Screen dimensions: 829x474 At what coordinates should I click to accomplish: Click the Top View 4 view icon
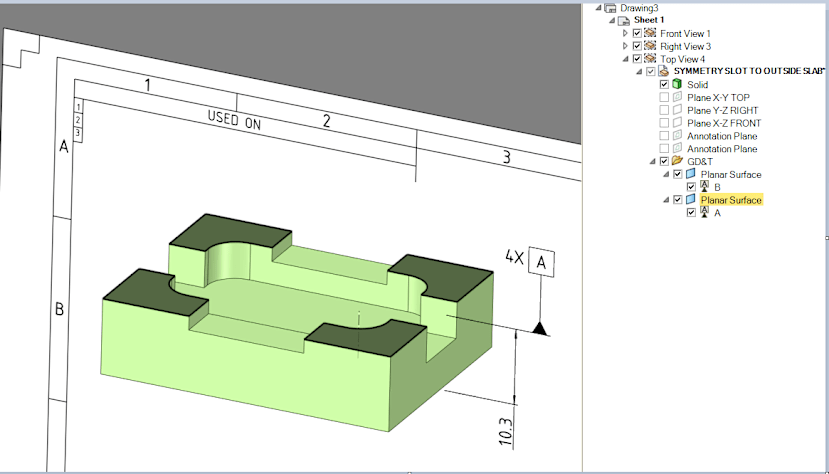650,59
